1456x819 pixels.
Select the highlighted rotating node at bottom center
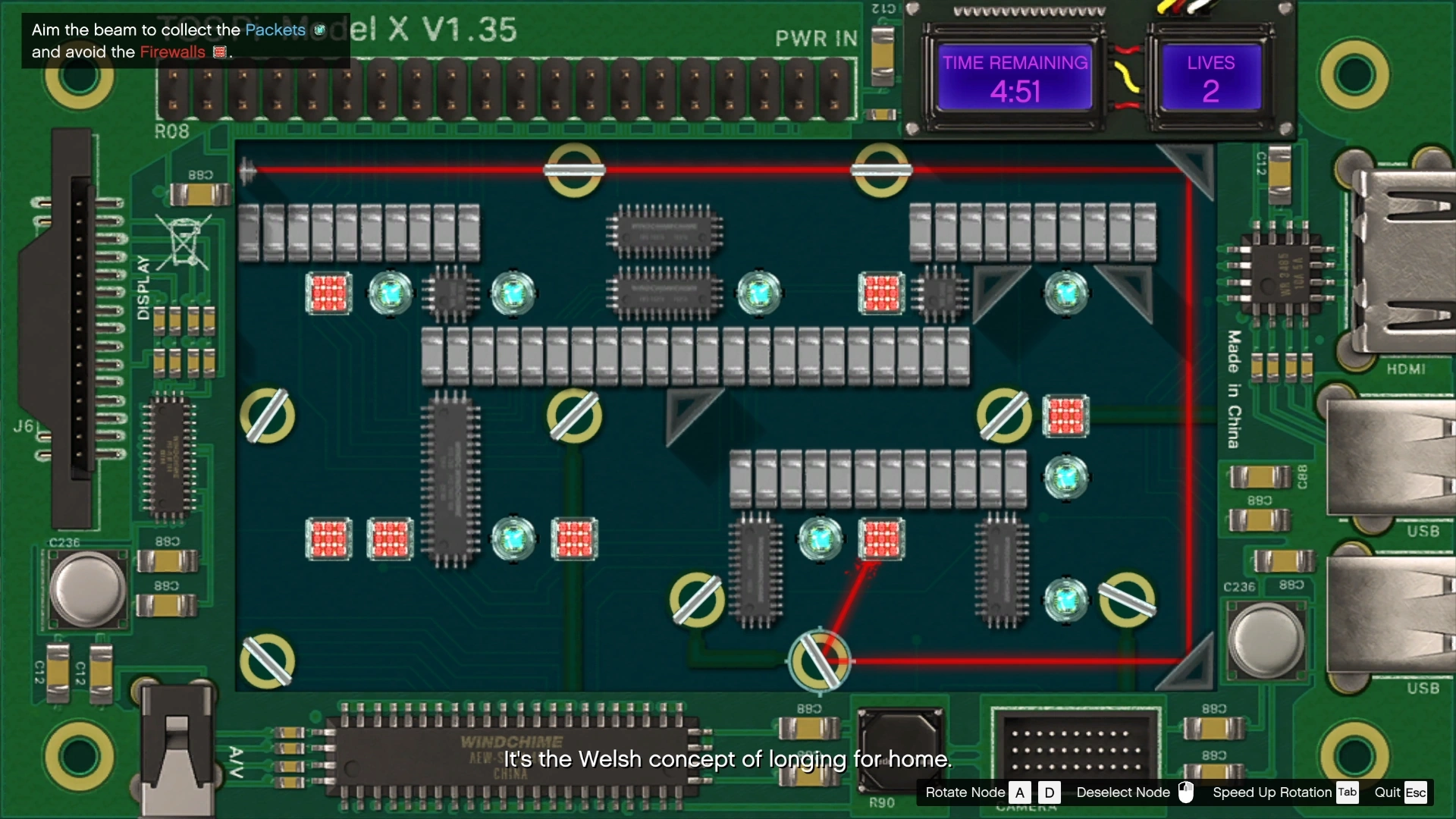(x=820, y=660)
